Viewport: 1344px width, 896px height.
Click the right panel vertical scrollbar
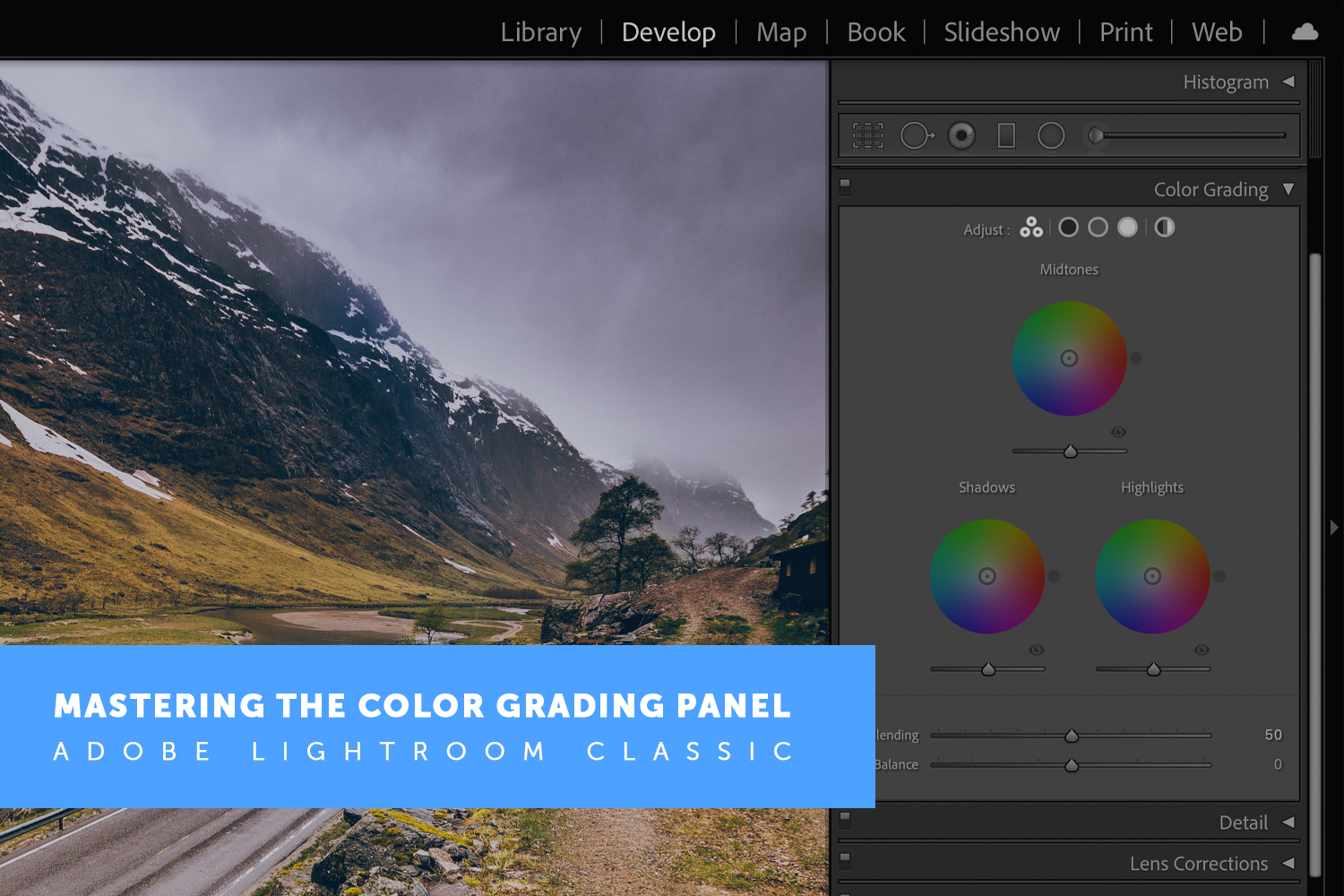coord(1315,564)
